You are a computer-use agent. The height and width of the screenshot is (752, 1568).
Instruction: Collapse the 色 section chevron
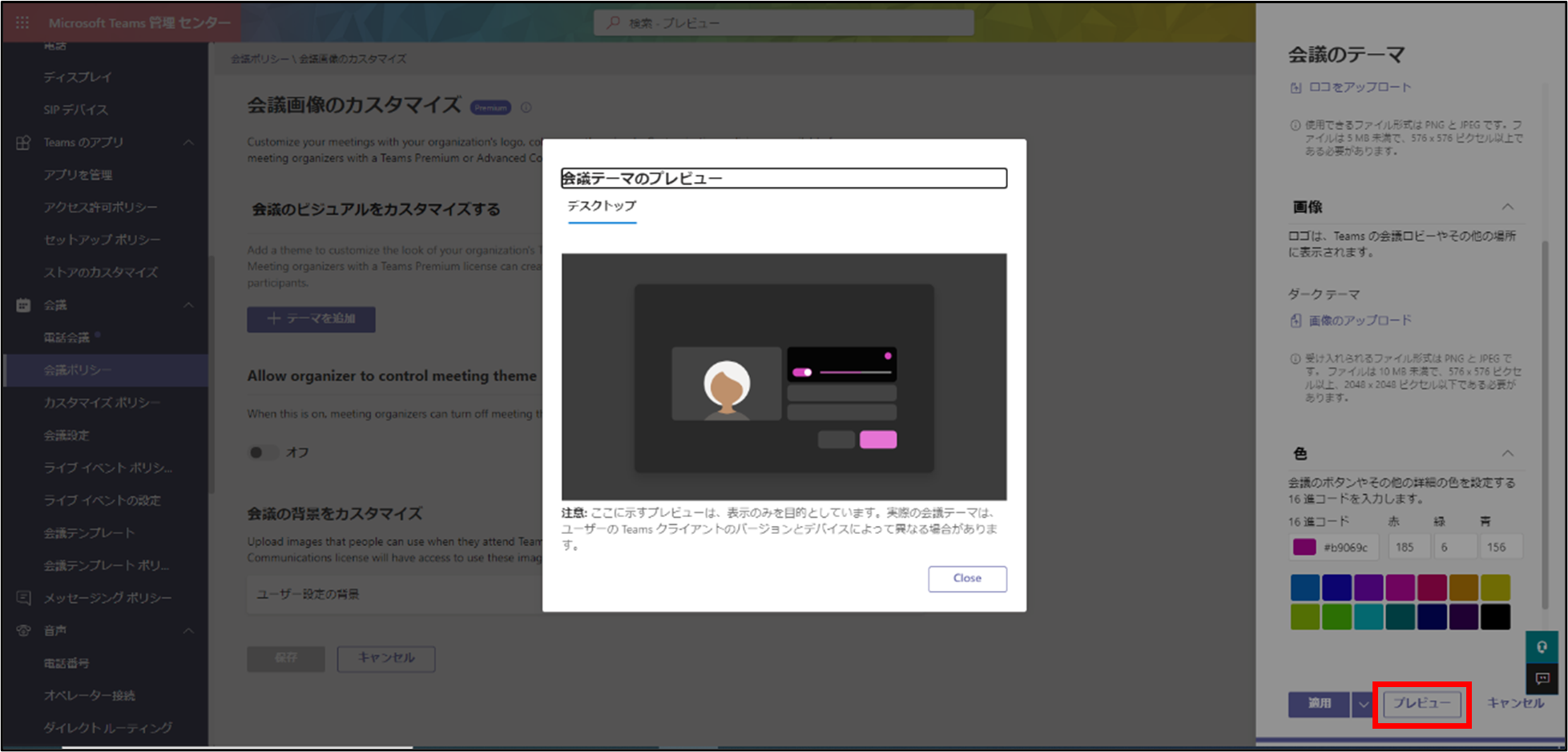1507,454
